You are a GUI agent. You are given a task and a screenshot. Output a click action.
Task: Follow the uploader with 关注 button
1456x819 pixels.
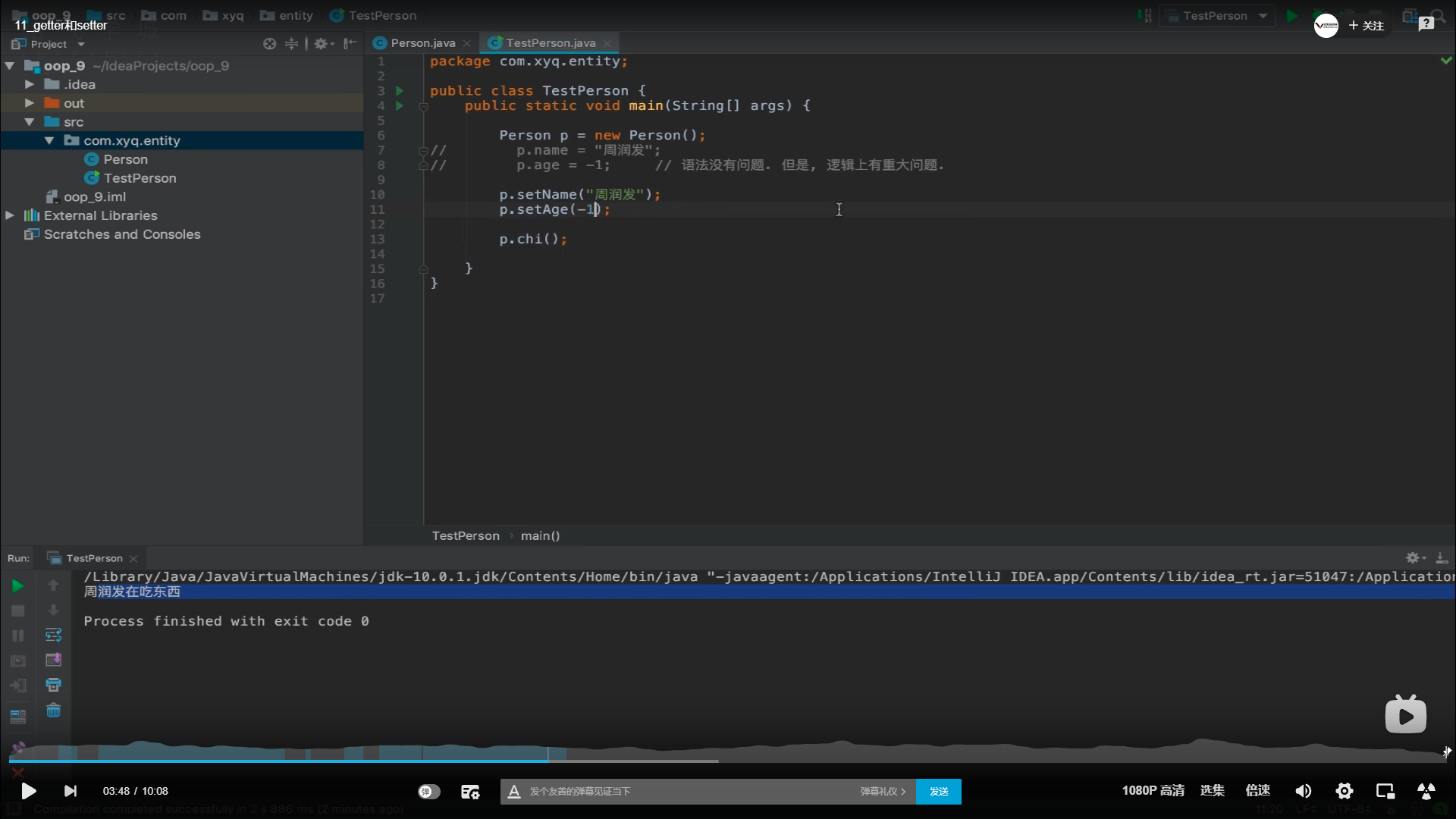click(1367, 26)
